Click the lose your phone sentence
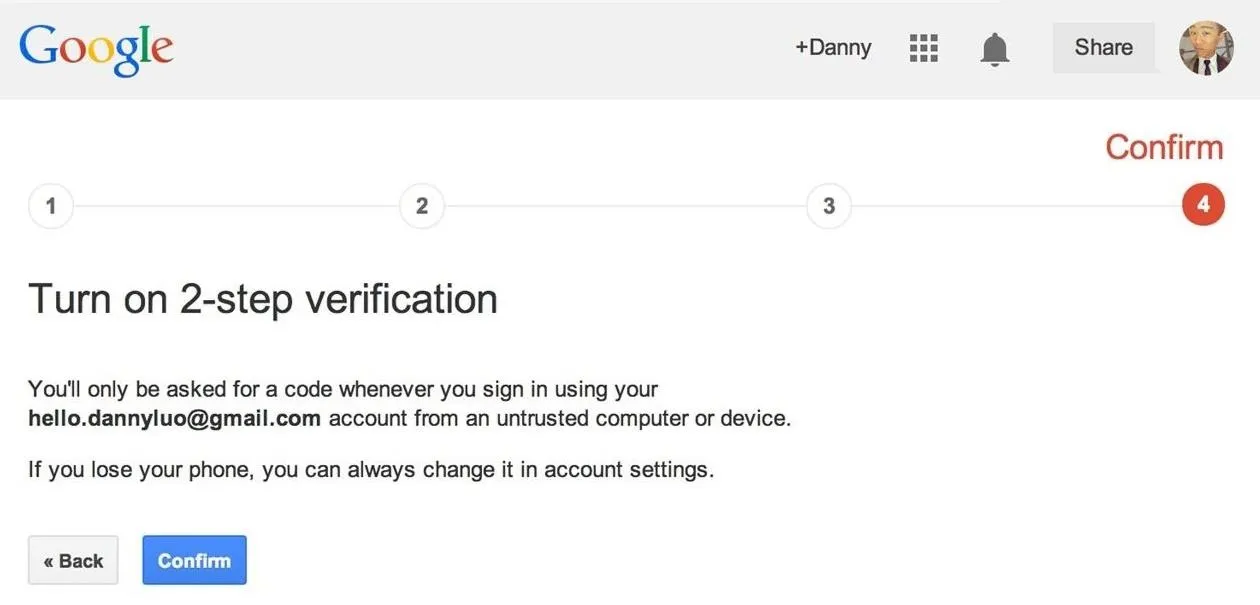 pos(371,469)
